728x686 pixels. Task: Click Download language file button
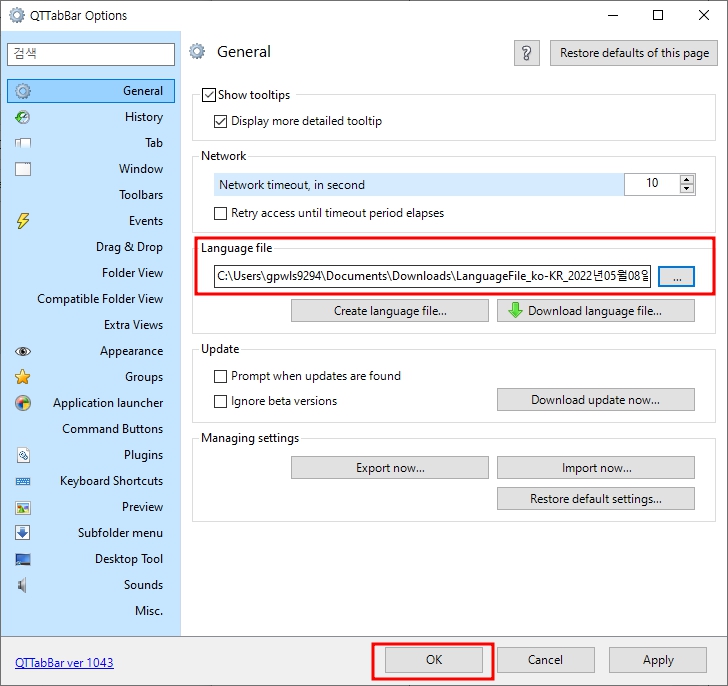pos(596,311)
